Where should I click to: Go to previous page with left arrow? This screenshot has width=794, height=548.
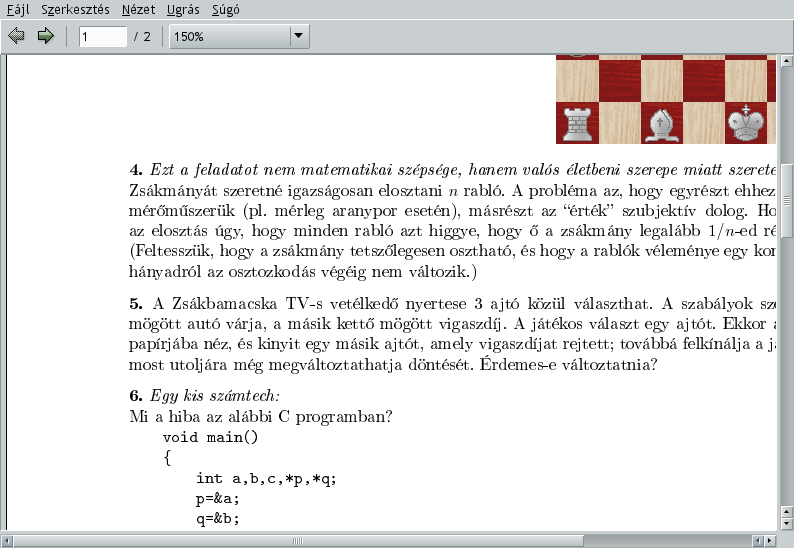(16, 37)
